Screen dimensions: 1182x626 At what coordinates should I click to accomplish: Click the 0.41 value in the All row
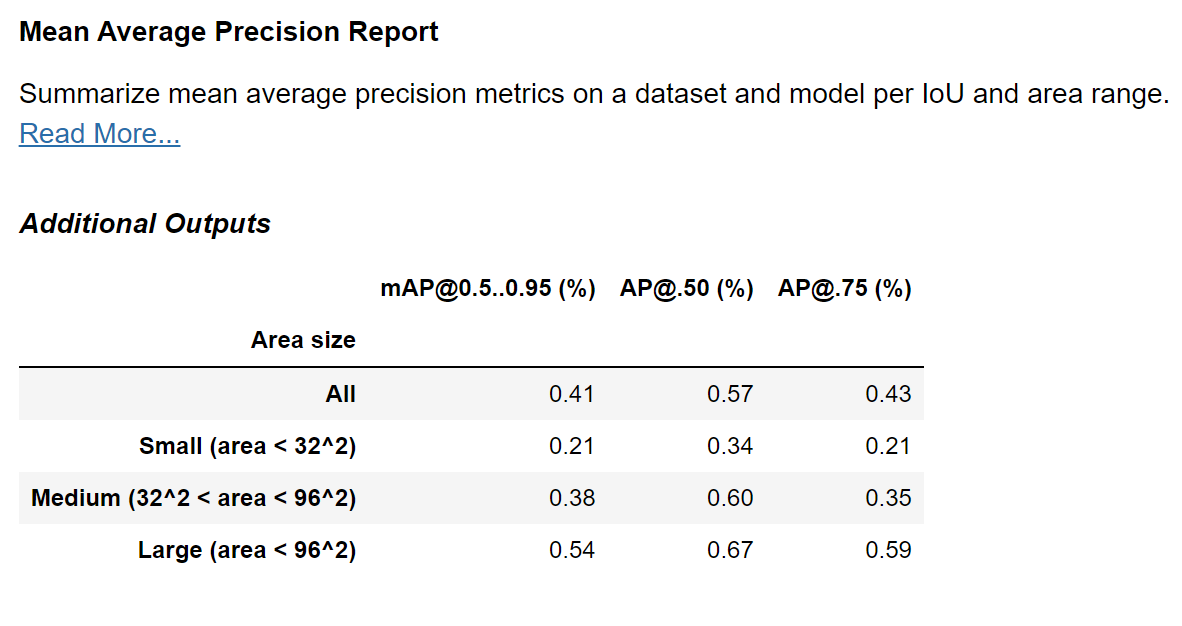(x=572, y=394)
